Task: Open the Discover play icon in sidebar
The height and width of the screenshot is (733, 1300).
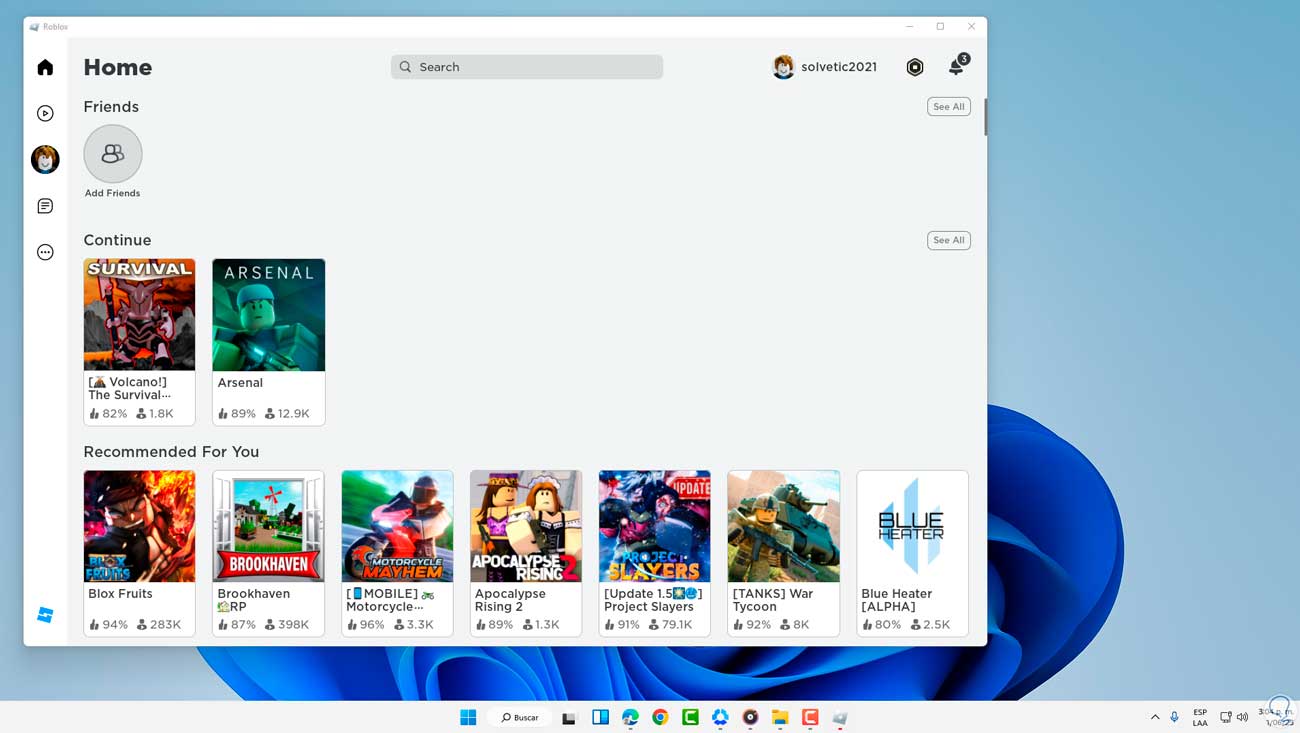Action: (x=45, y=113)
